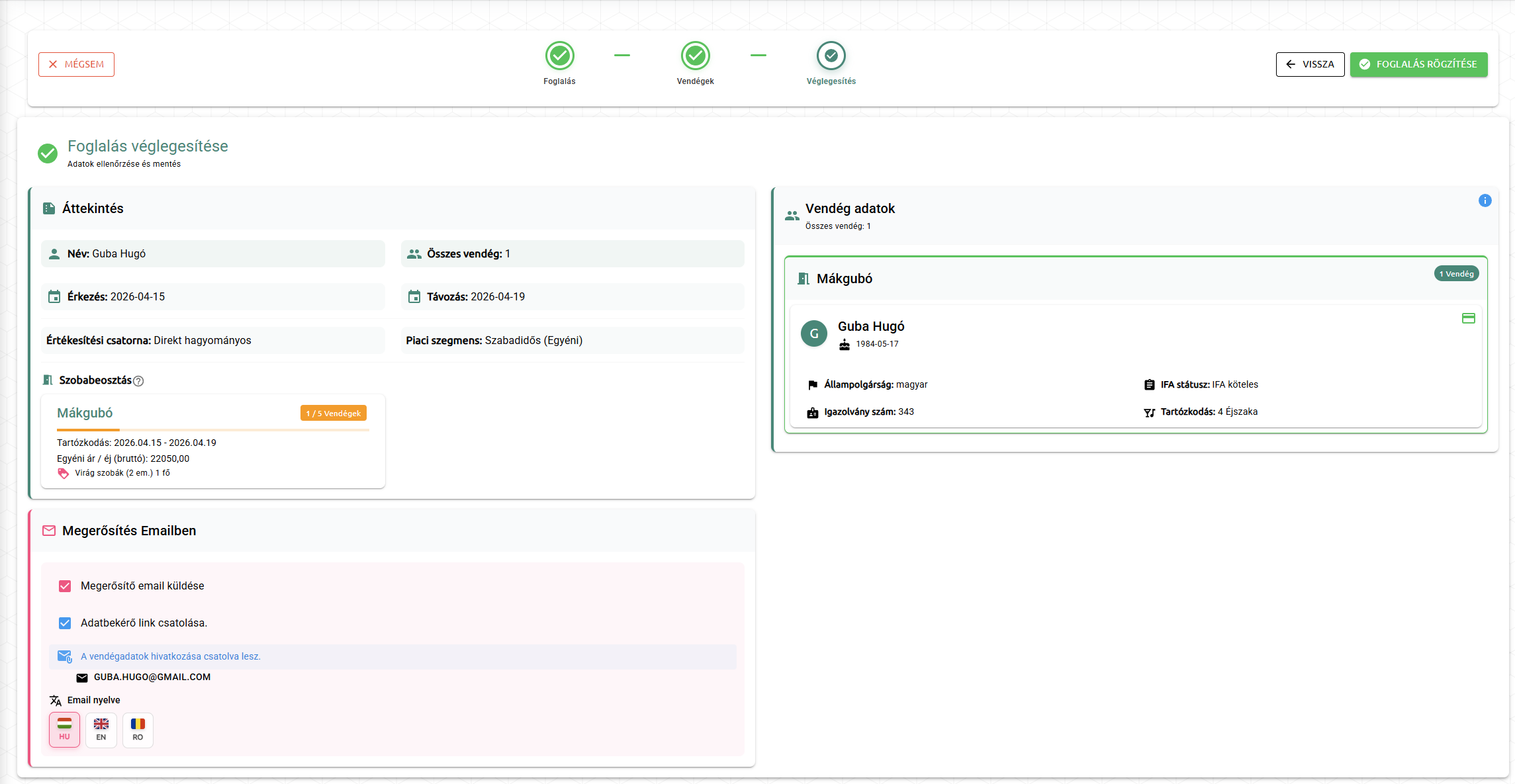Go to the Foglalás step
Viewport: 1515px width, 784px height.
[x=559, y=56]
